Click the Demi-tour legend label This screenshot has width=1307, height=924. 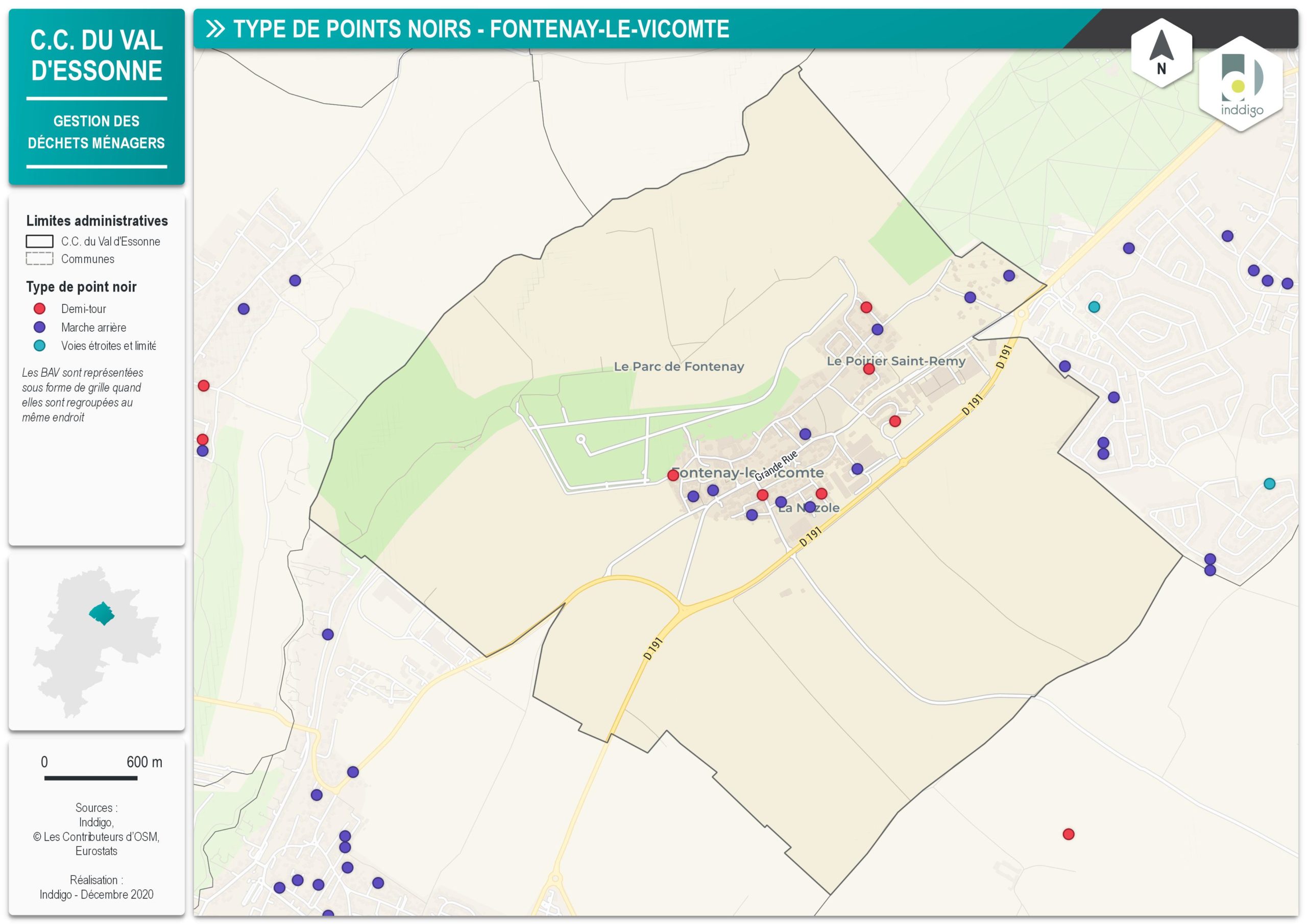tap(84, 308)
